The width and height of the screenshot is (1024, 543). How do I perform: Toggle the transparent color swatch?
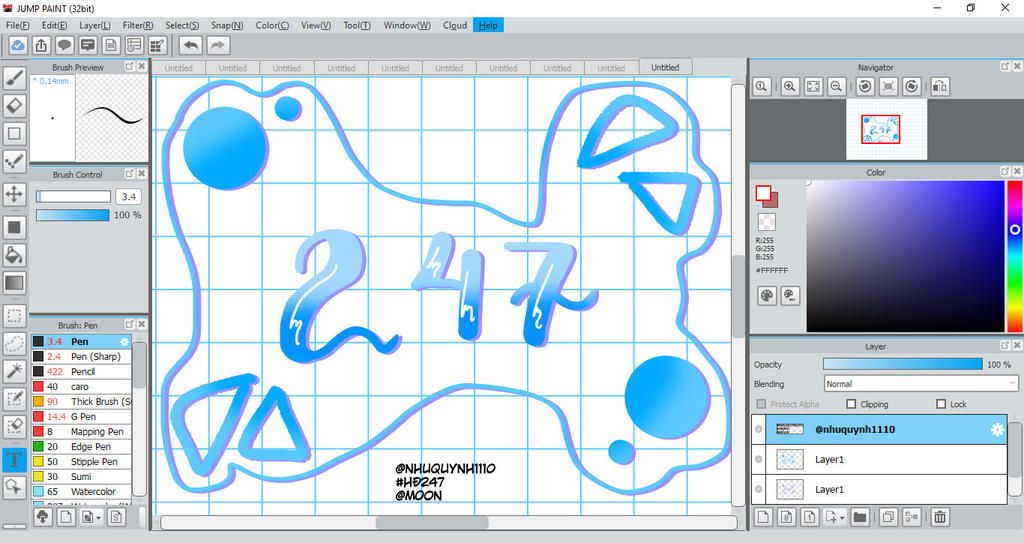[767, 222]
